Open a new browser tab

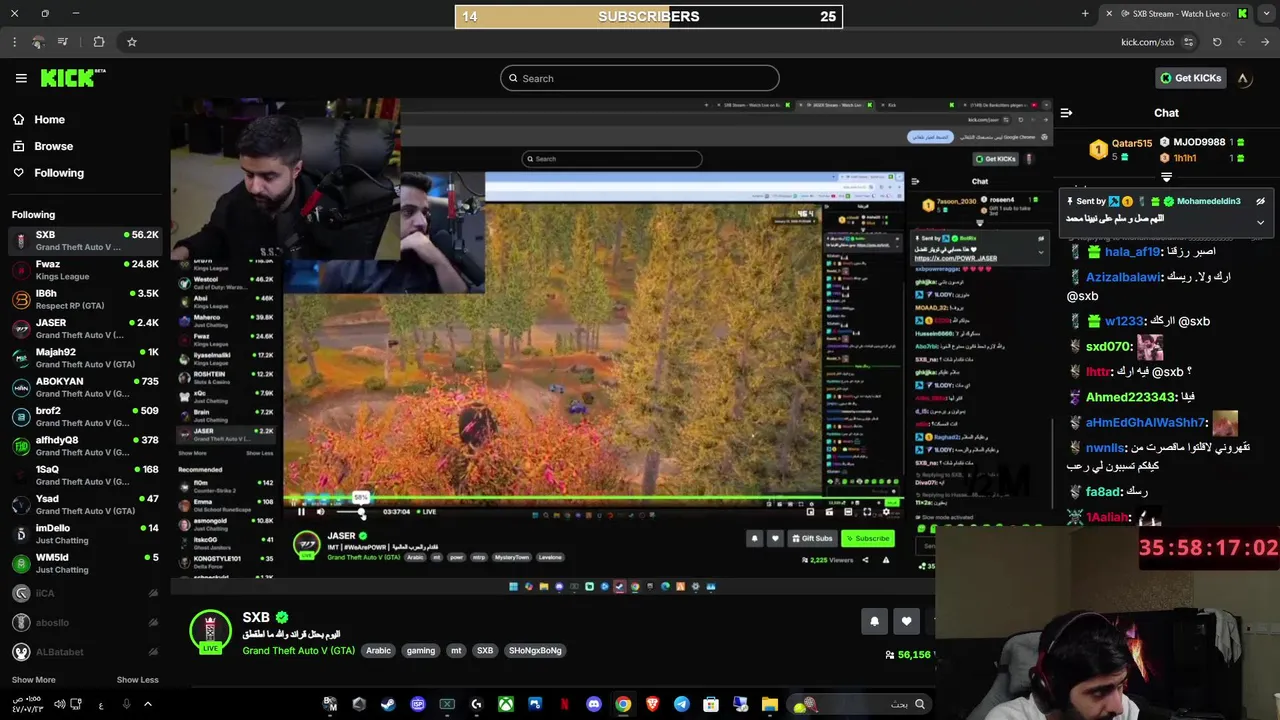pyautogui.click(x=1085, y=14)
